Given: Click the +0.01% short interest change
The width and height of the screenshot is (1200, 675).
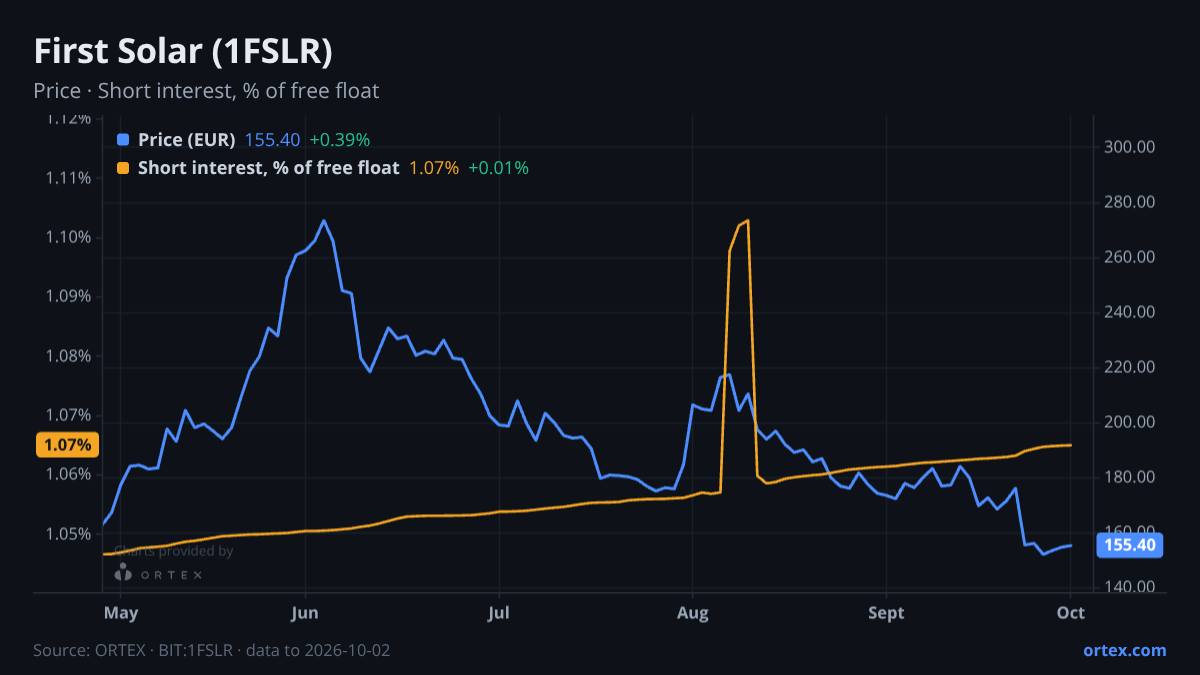Looking at the screenshot, I should (498, 168).
